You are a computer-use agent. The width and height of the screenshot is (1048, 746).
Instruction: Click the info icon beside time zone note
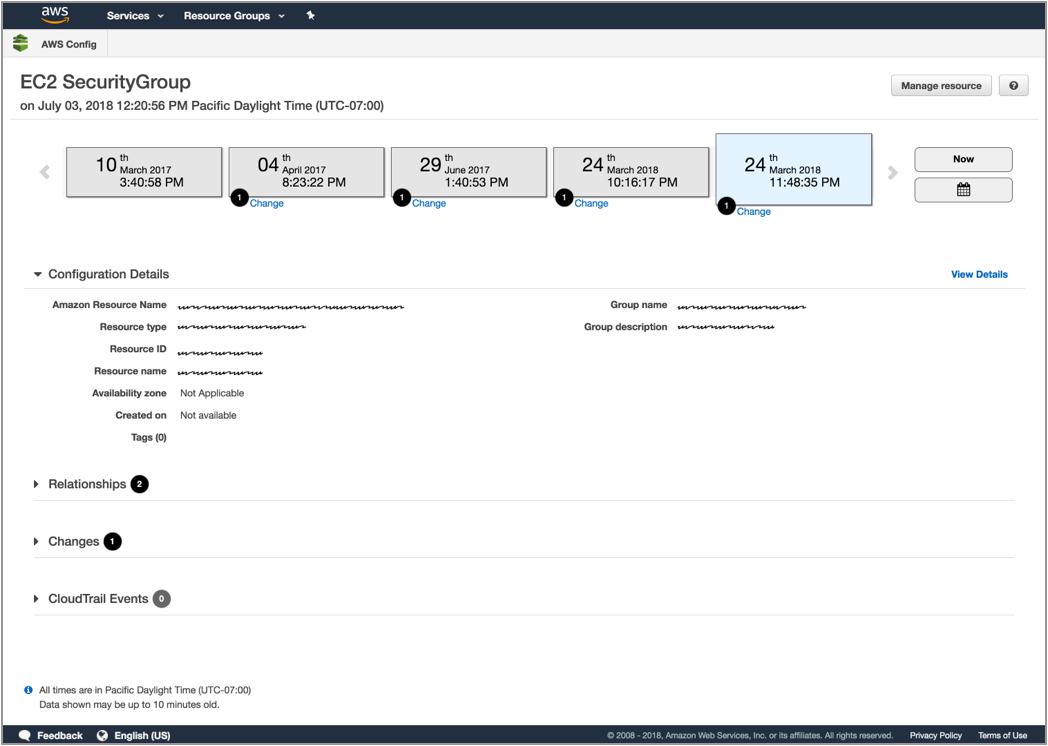(28, 690)
